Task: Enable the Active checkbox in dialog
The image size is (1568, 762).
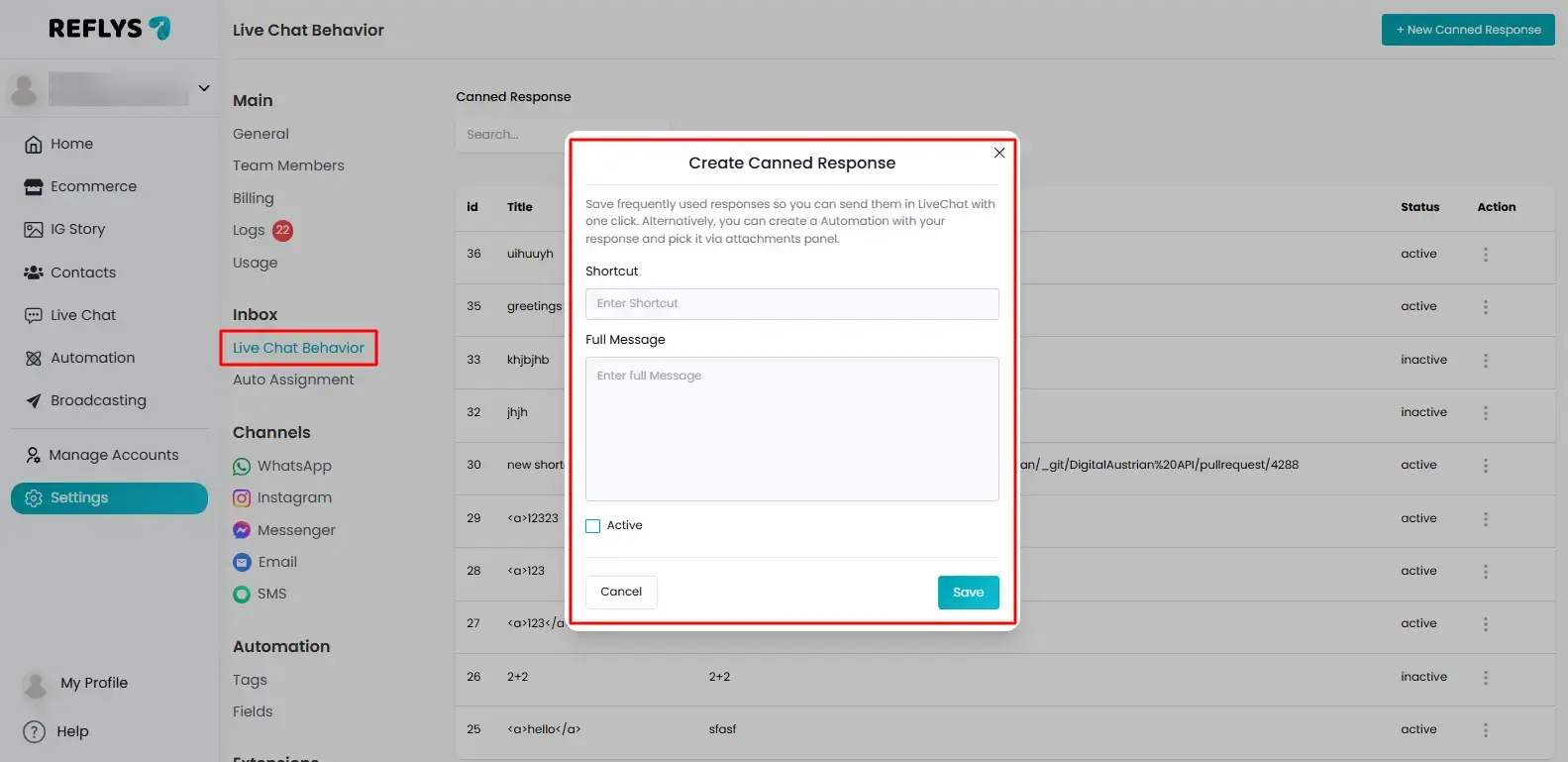Action: pos(593,526)
